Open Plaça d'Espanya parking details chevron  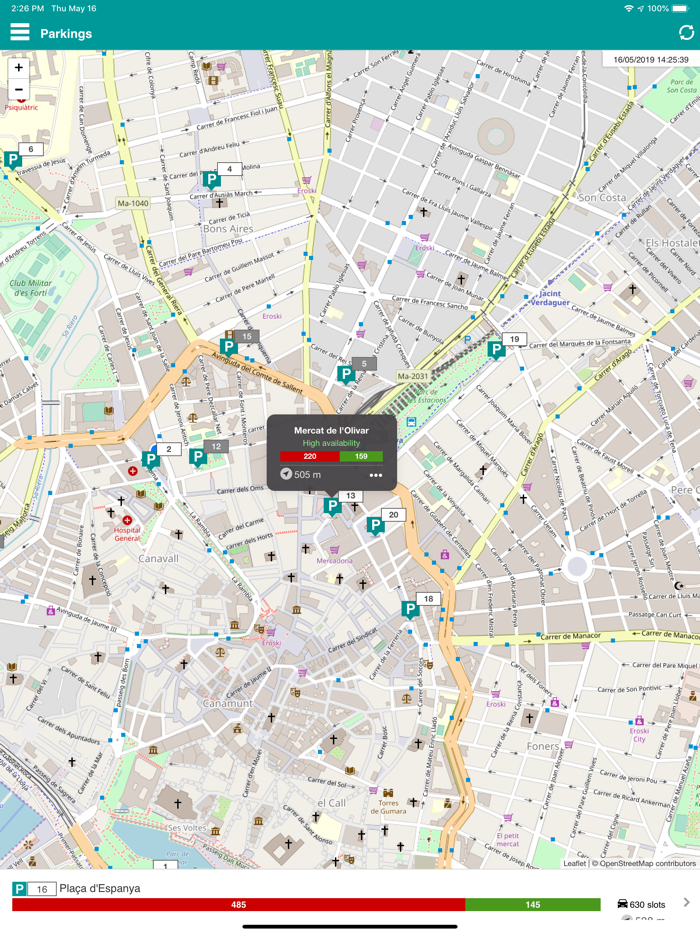[x=686, y=902]
